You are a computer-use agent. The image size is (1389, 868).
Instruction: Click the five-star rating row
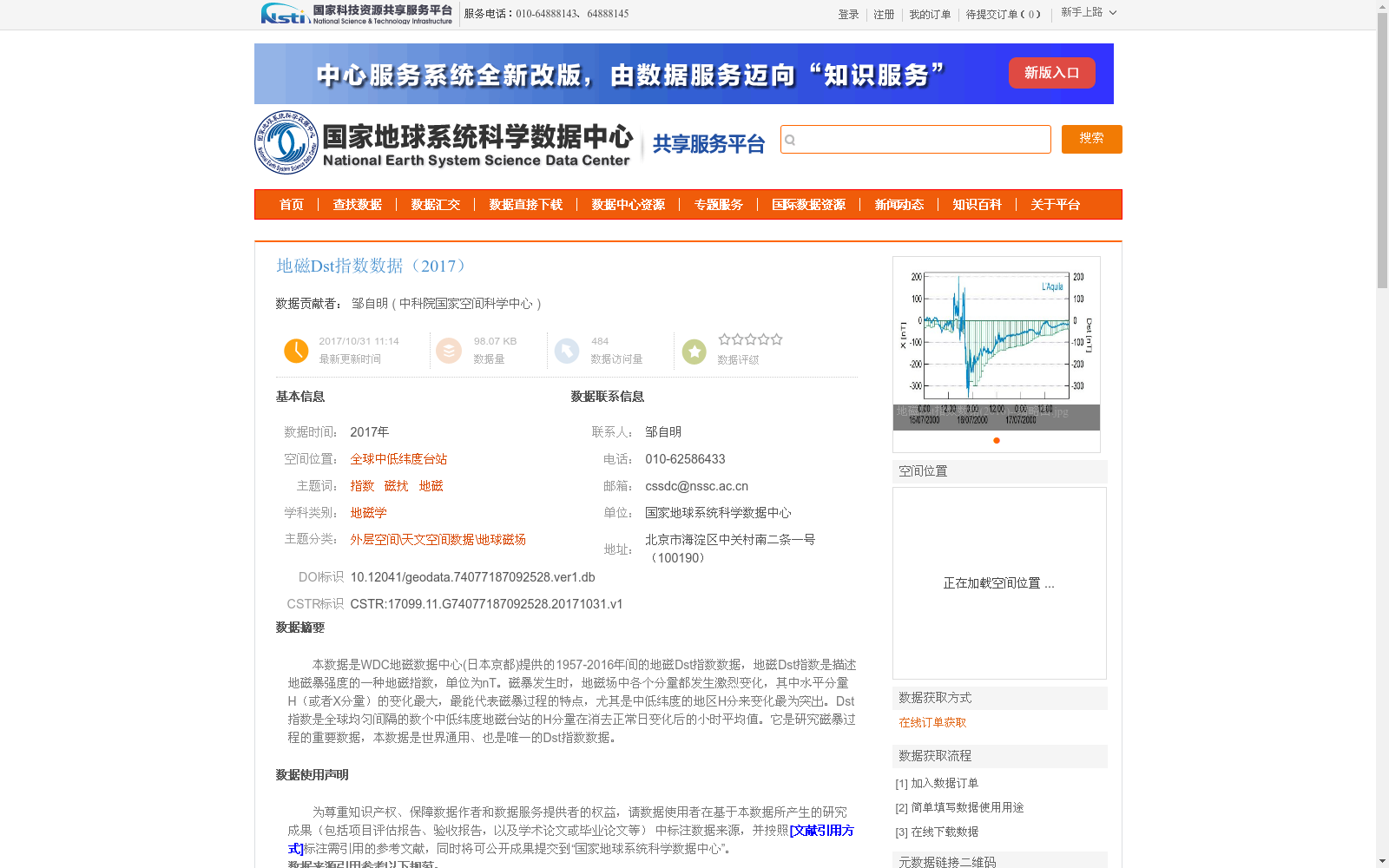point(751,339)
